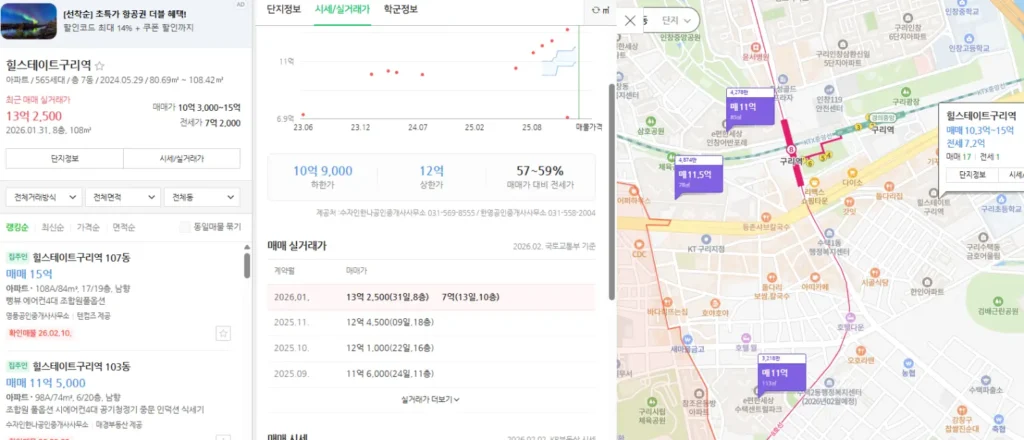Image resolution: width=1024 pixels, height=440 pixels.
Task: Click the ad thumbnail aurora image
Action: coord(28,22)
